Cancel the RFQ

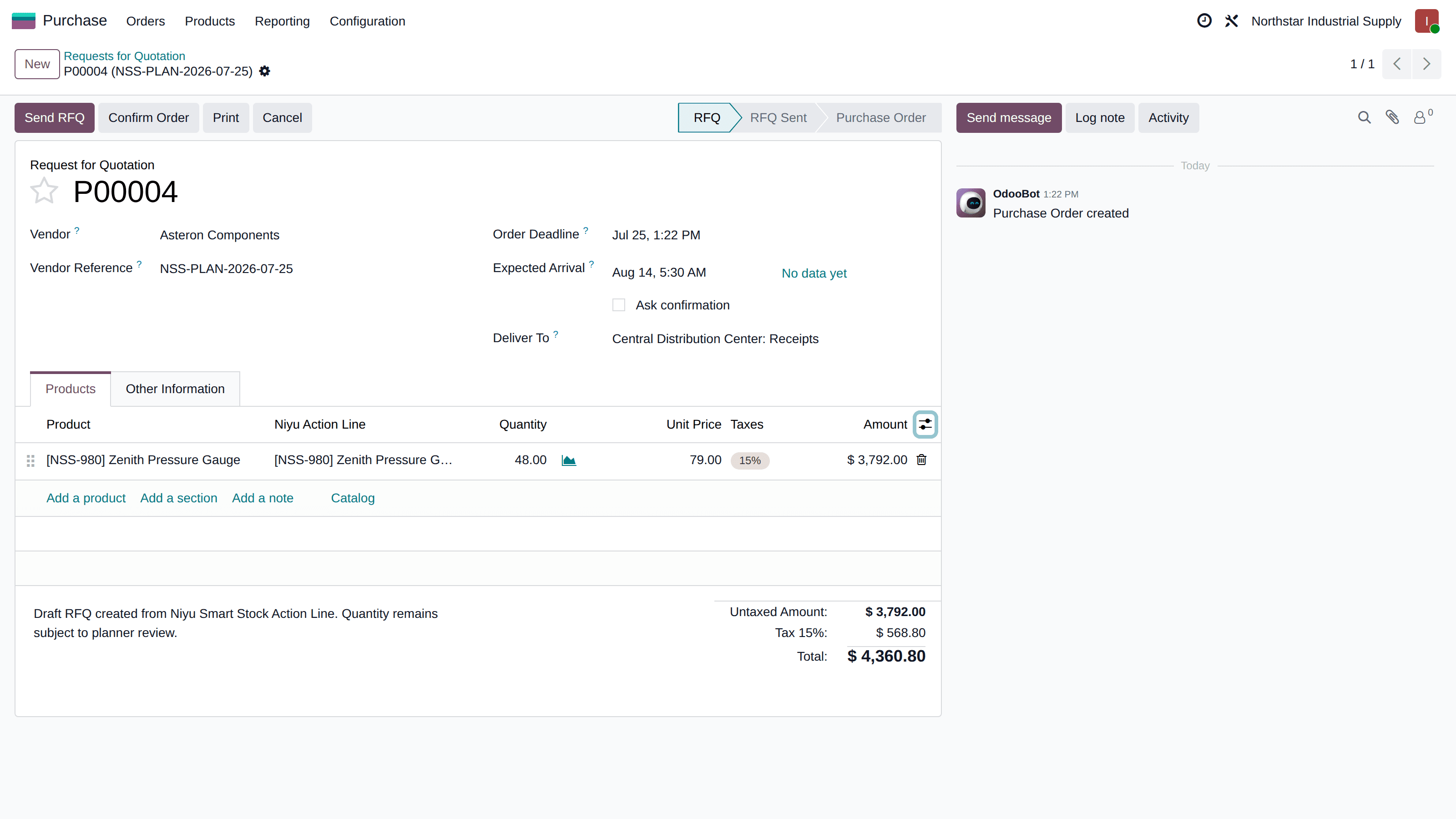click(x=282, y=117)
